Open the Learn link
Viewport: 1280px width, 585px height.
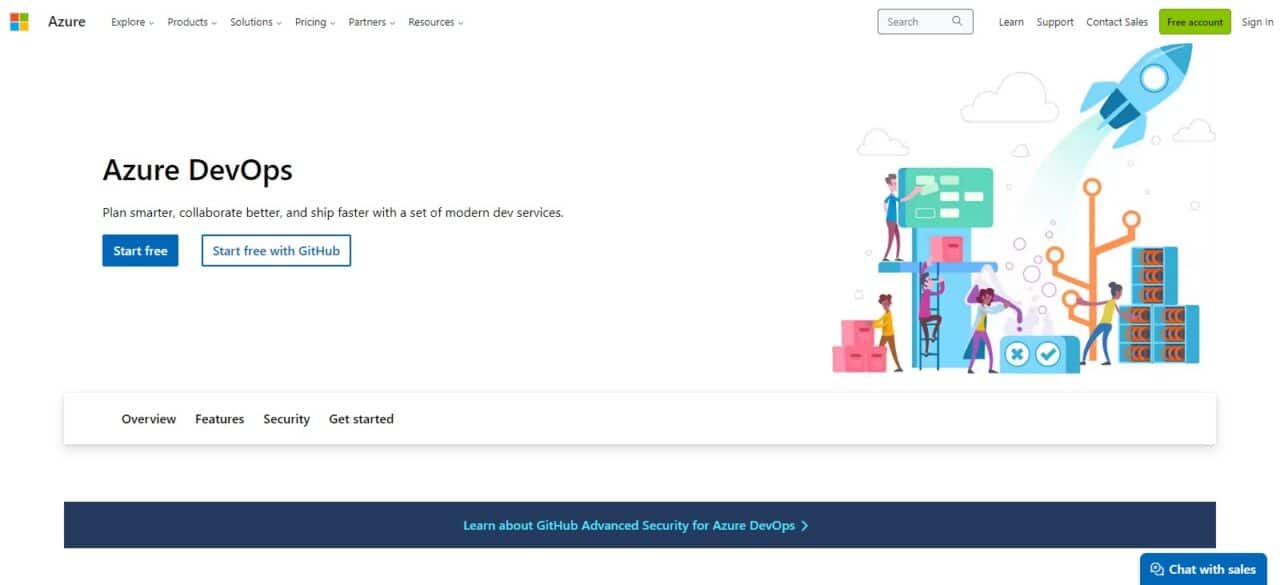point(1011,22)
